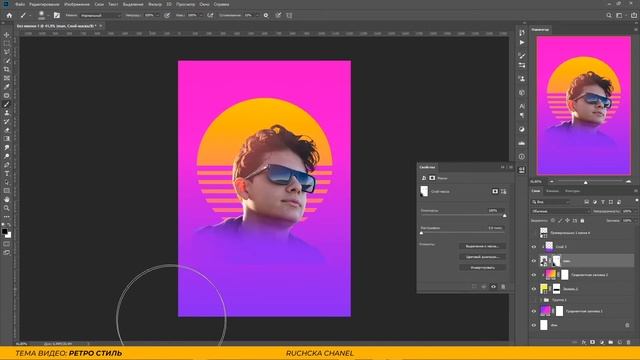The width and height of the screenshot is (640, 360).
Task: Click the foreground color swatch
Action: pos(4,231)
